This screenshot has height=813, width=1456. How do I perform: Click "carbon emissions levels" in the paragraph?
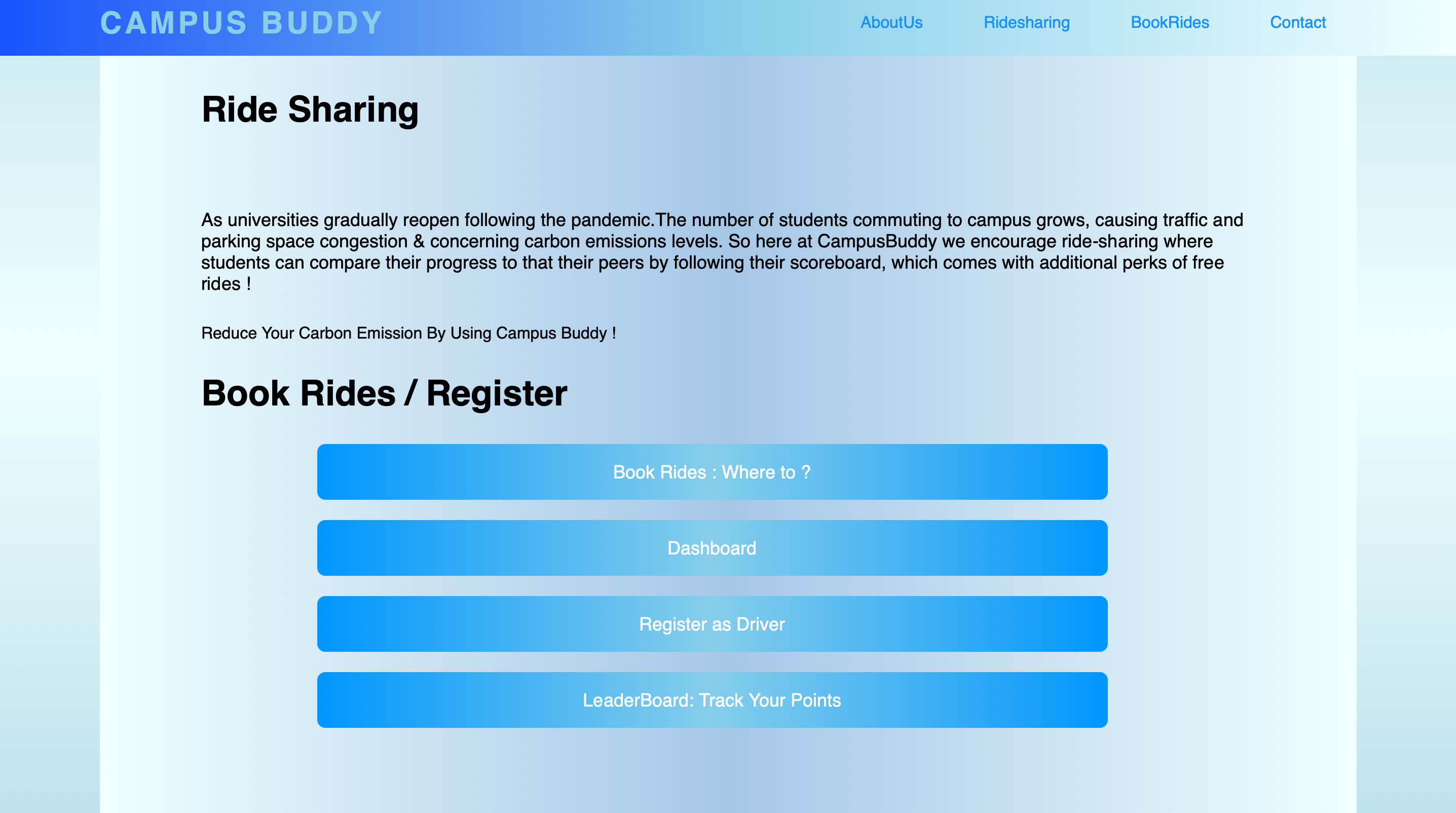point(623,241)
